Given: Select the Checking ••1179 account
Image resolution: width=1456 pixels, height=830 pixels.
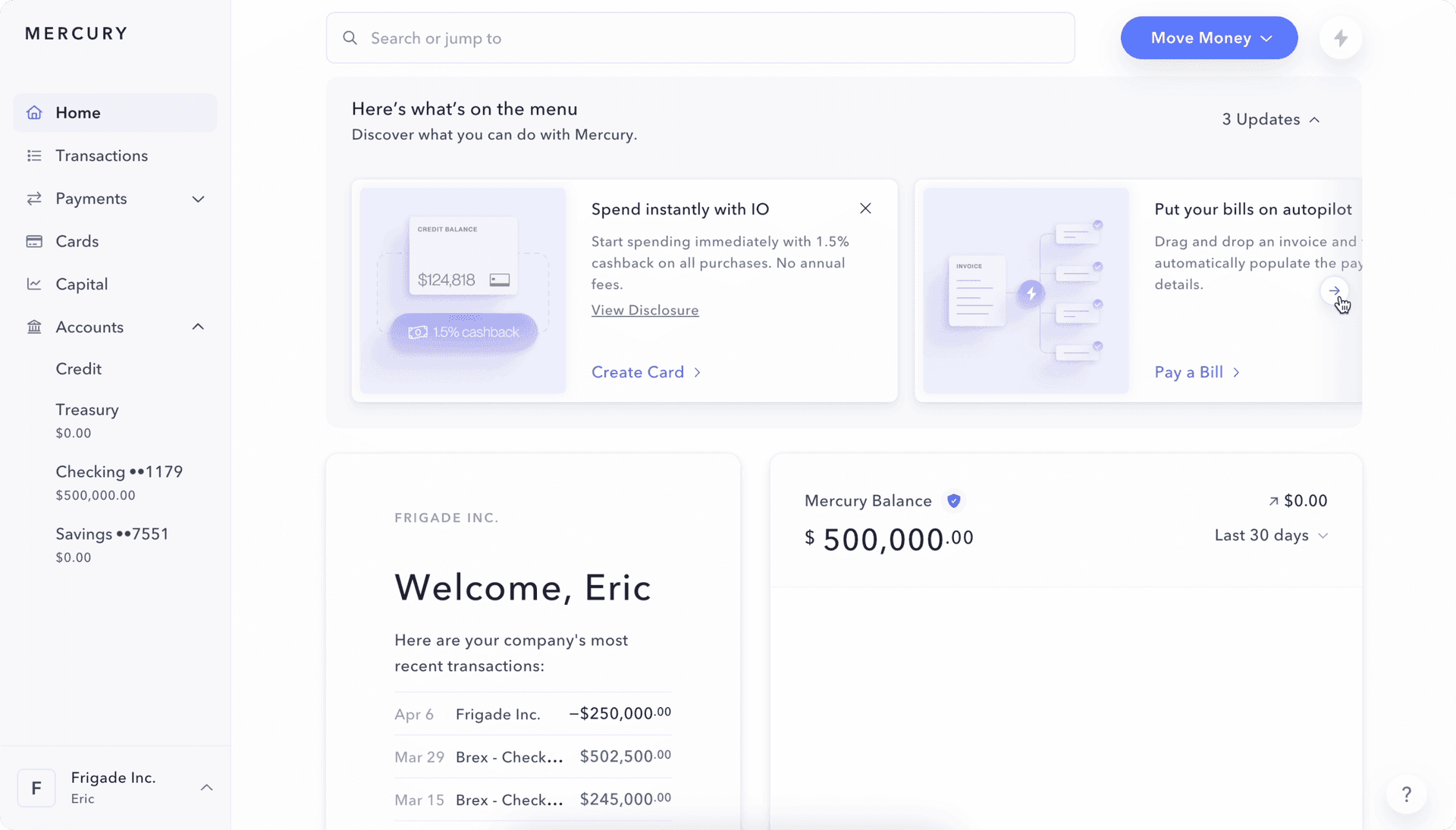Looking at the screenshot, I should tap(119, 471).
